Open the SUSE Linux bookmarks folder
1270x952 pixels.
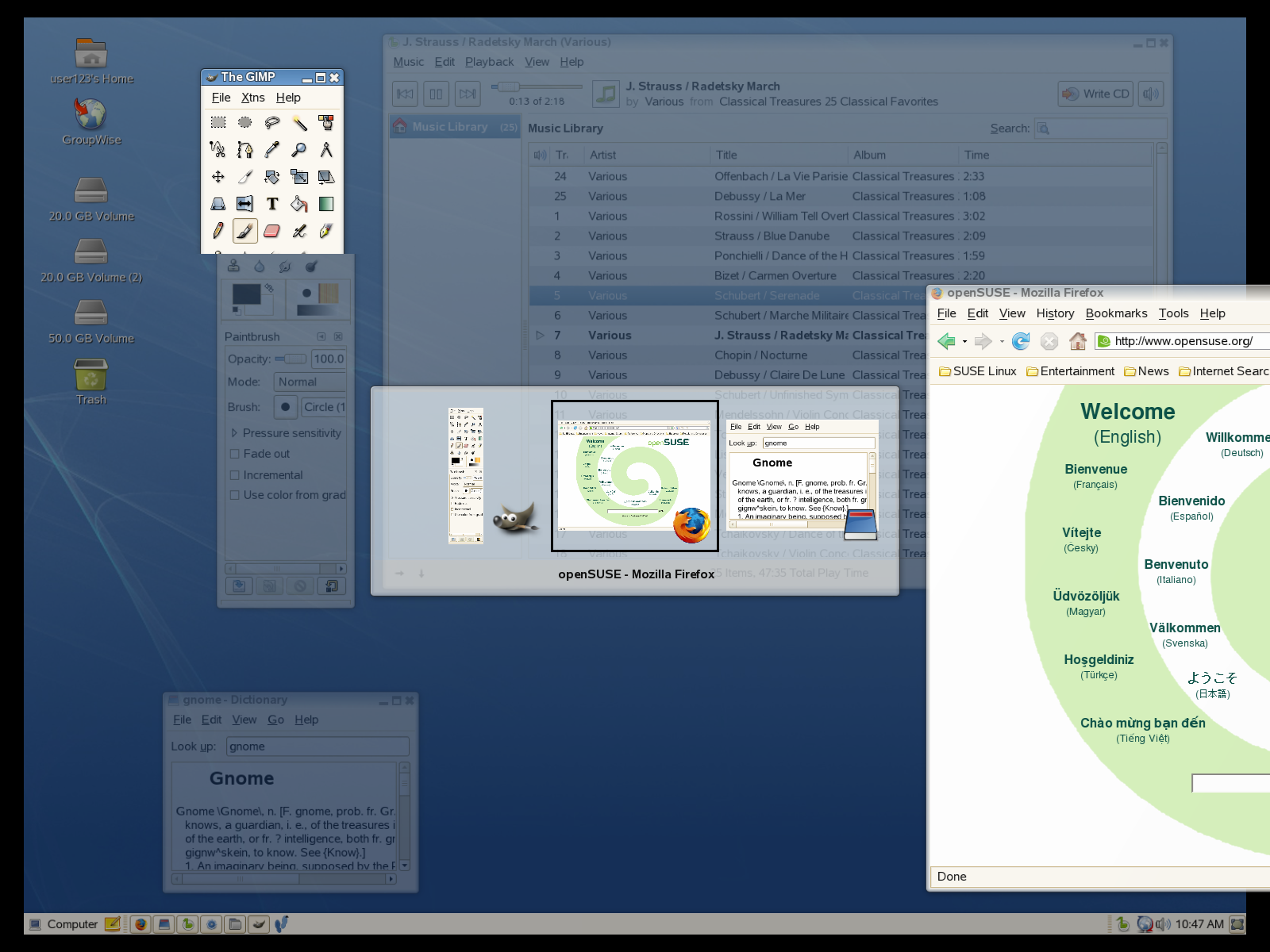tap(978, 371)
